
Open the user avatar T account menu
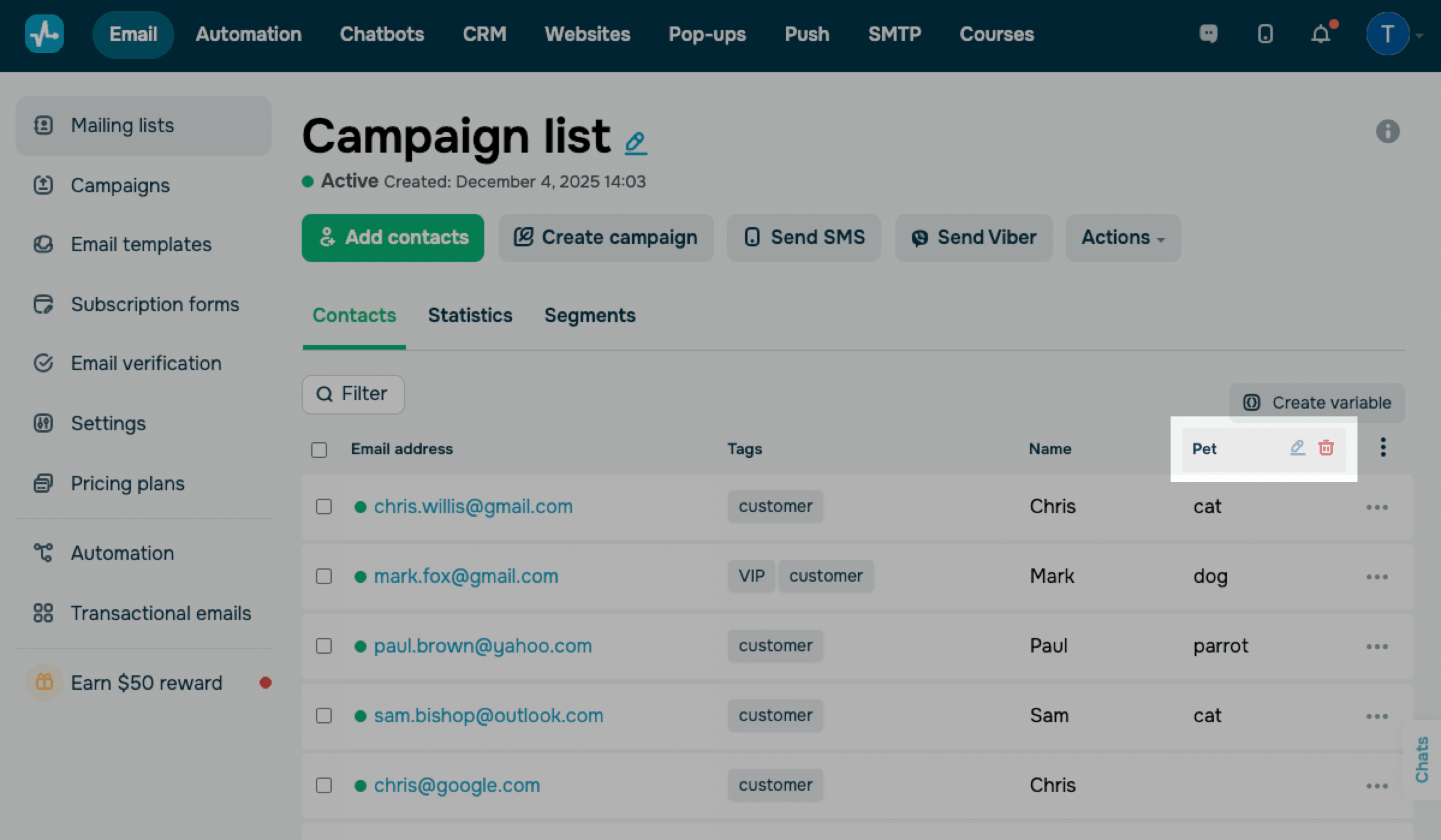[x=1388, y=34]
